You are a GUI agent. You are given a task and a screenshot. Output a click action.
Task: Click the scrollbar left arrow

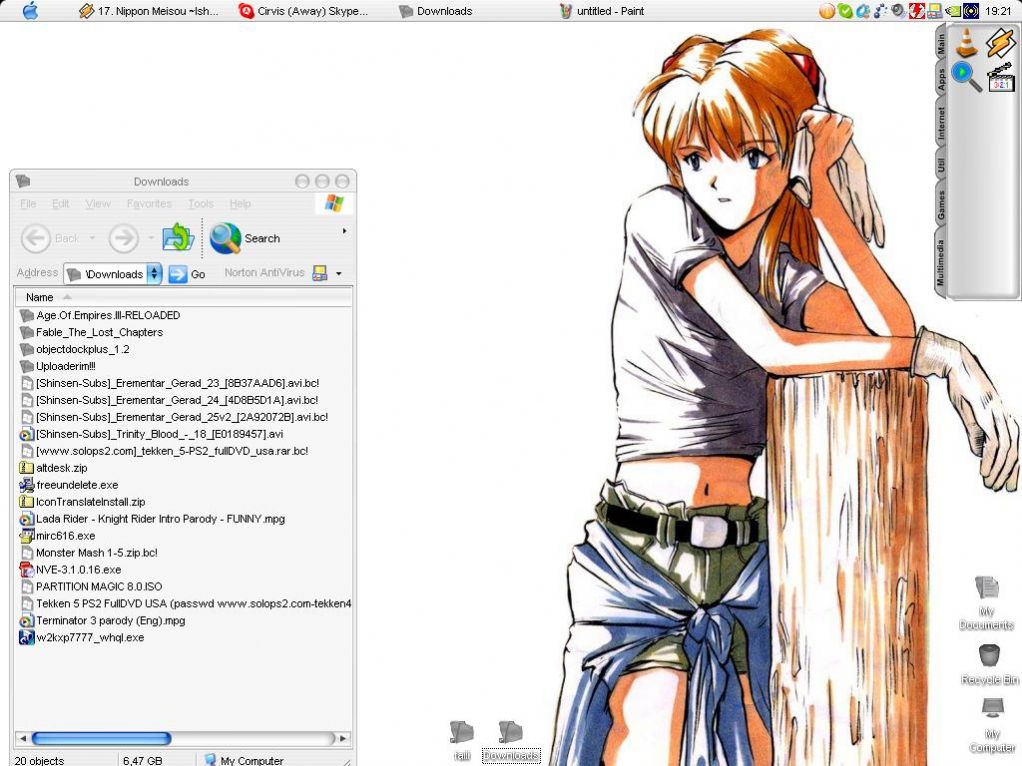(x=23, y=739)
